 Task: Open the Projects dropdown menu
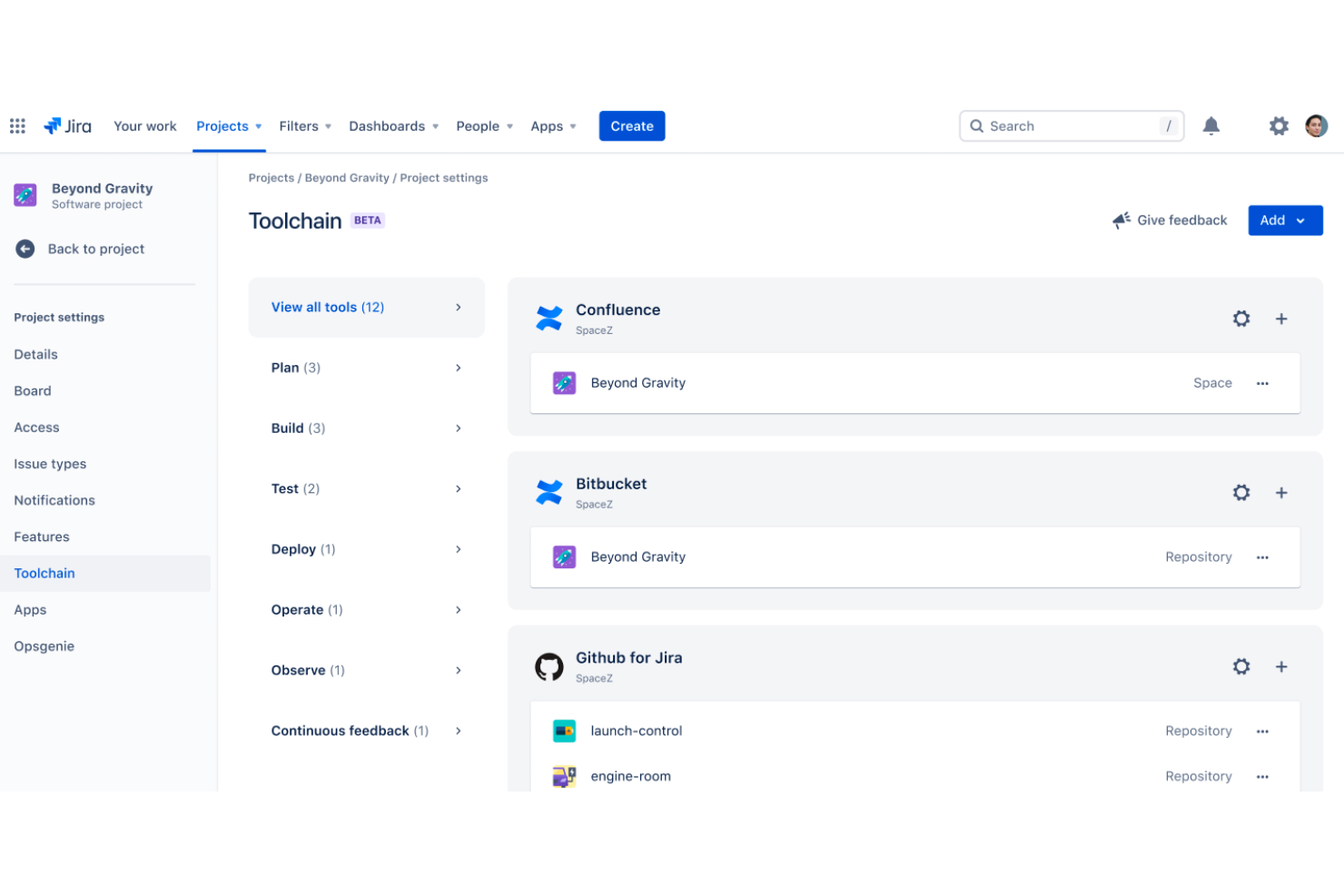[229, 126]
